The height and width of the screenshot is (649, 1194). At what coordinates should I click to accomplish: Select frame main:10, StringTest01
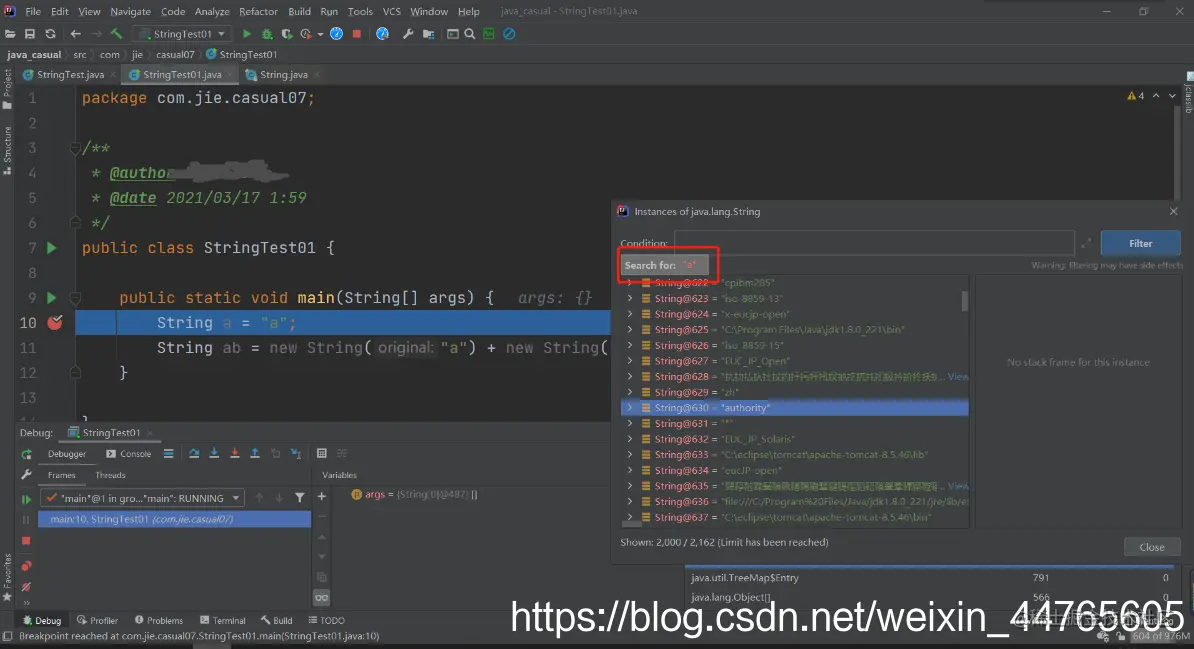[x=174, y=519]
